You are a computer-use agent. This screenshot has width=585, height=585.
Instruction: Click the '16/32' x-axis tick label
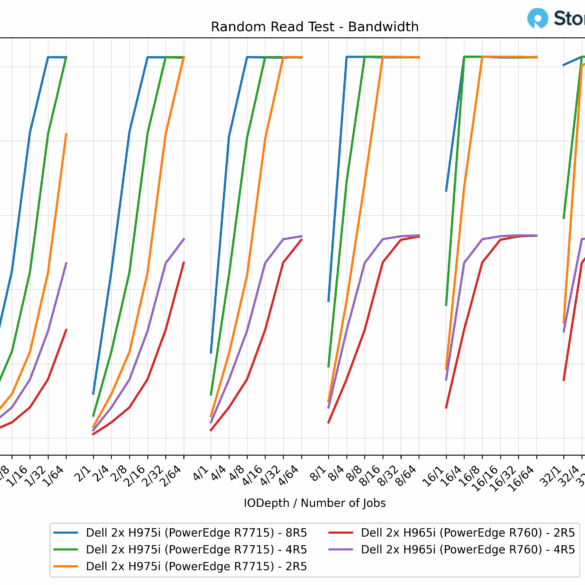click(x=504, y=478)
